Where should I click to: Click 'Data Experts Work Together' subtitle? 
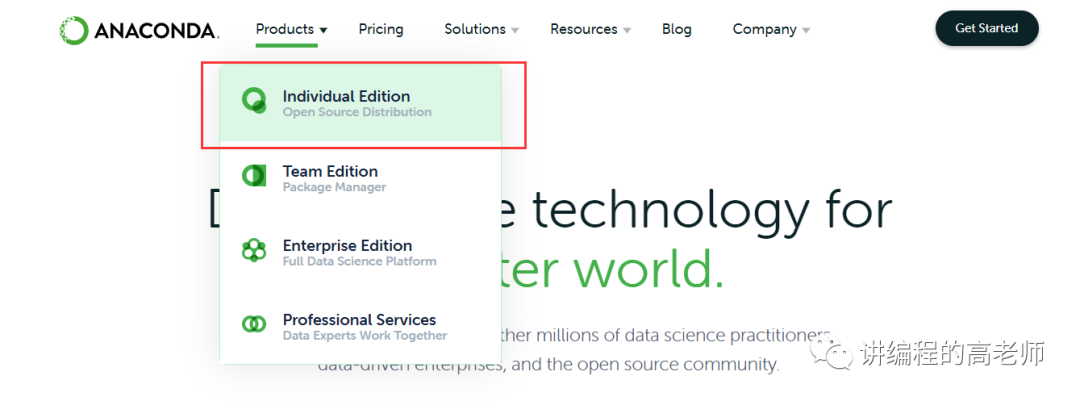364,336
